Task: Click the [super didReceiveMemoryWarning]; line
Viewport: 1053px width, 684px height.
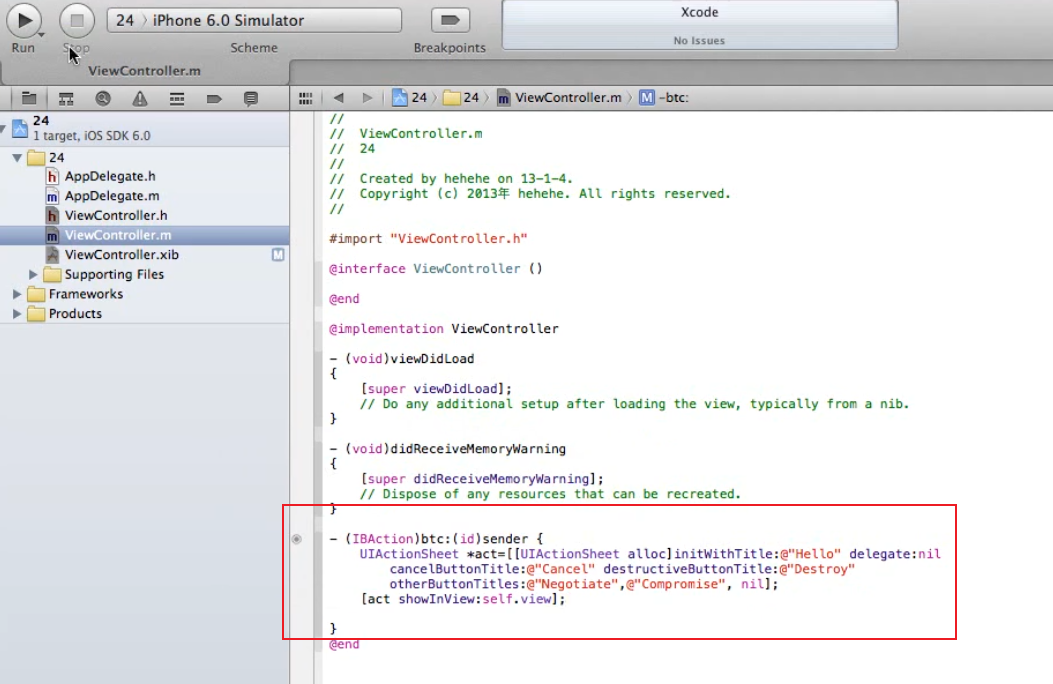Action: pos(482,479)
